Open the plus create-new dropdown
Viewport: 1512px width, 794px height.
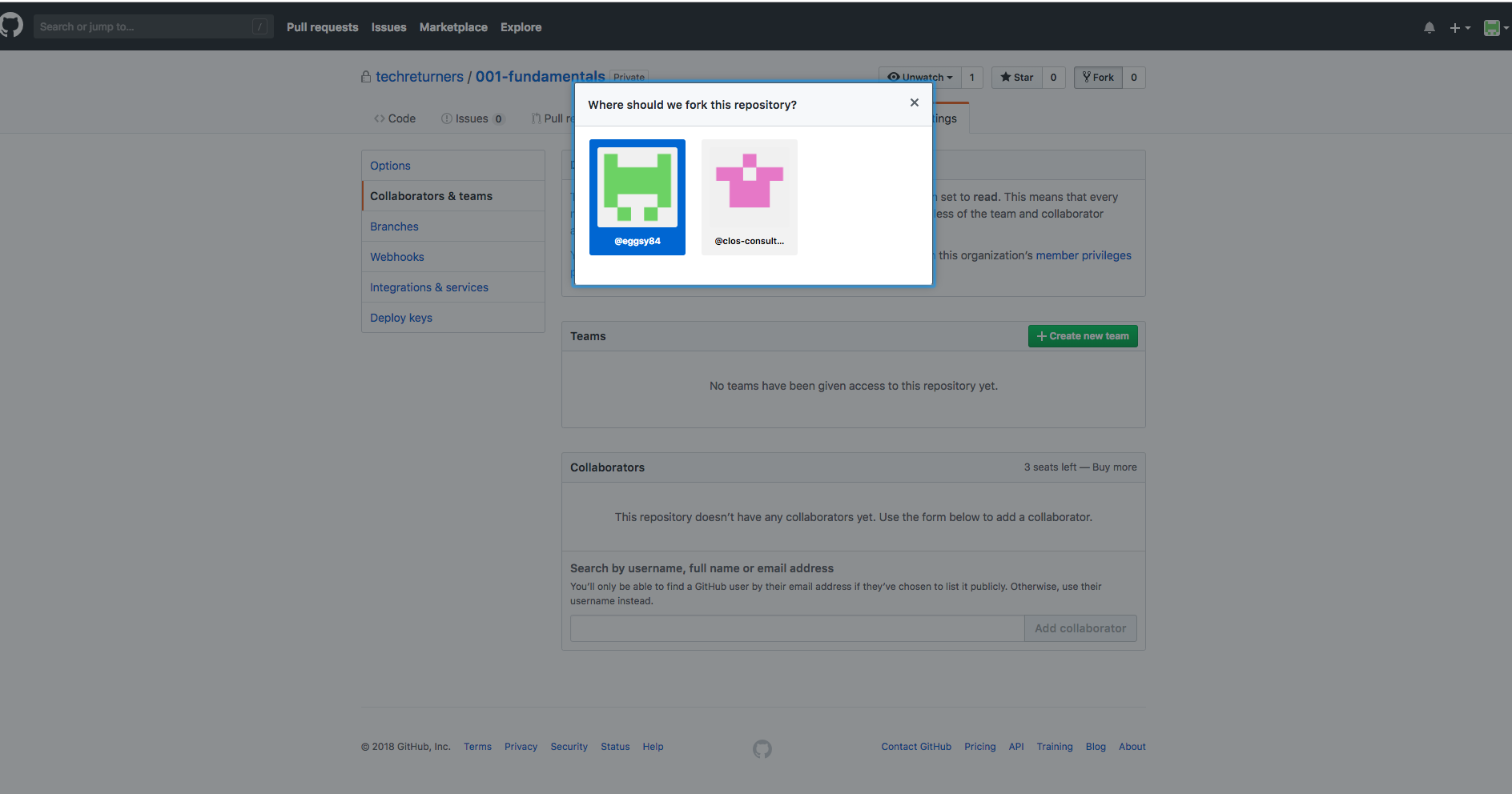coord(1460,28)
